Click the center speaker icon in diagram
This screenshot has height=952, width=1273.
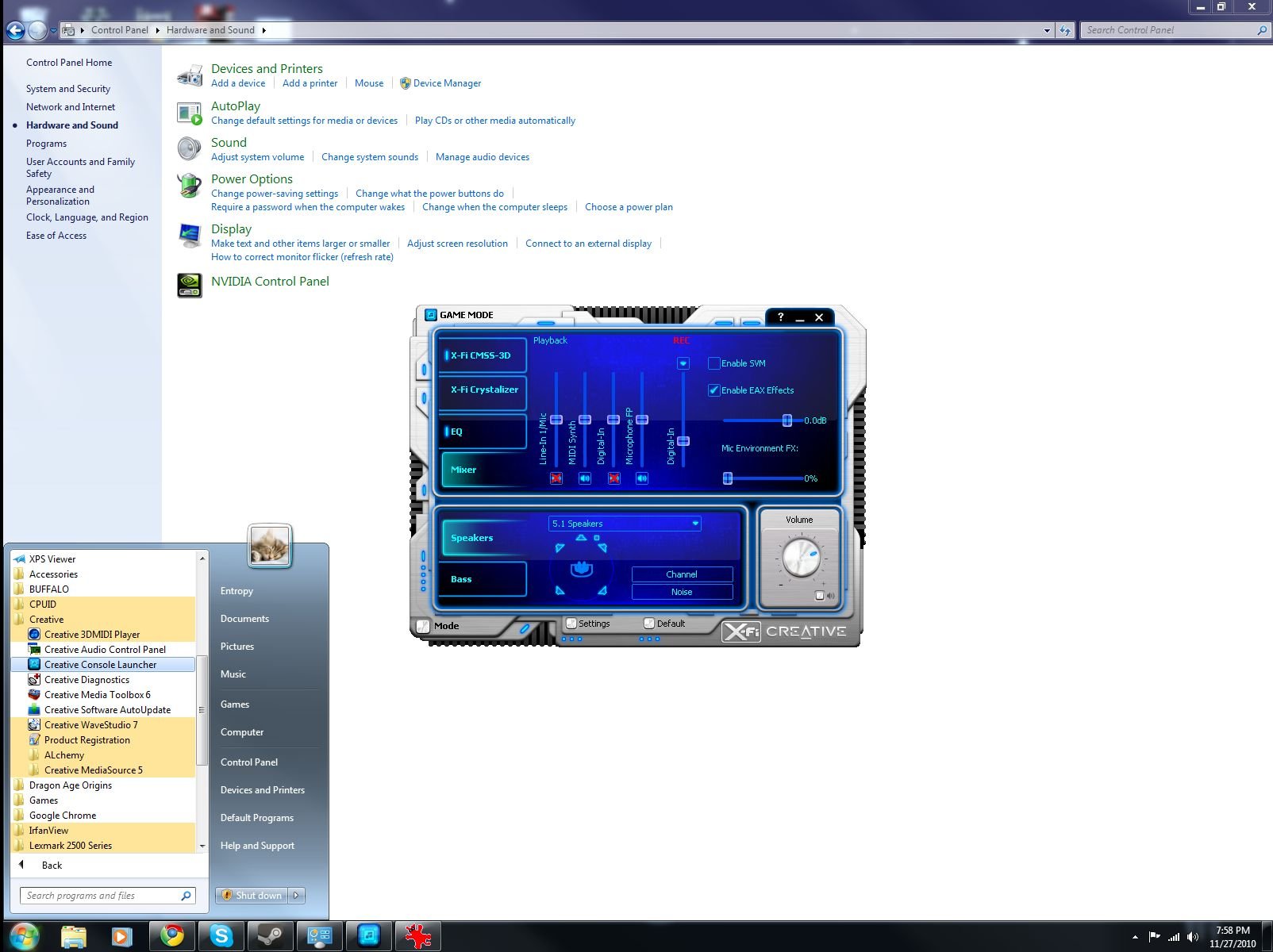coord(581,538)
